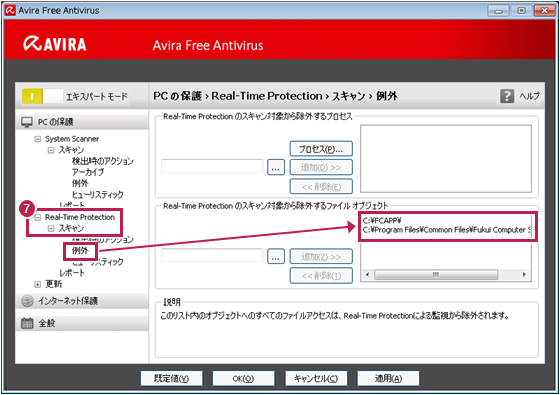Viewport: 560px width, 395px height.
Task: Click the << 削除(E) button
Action: (x=321, y=186)
